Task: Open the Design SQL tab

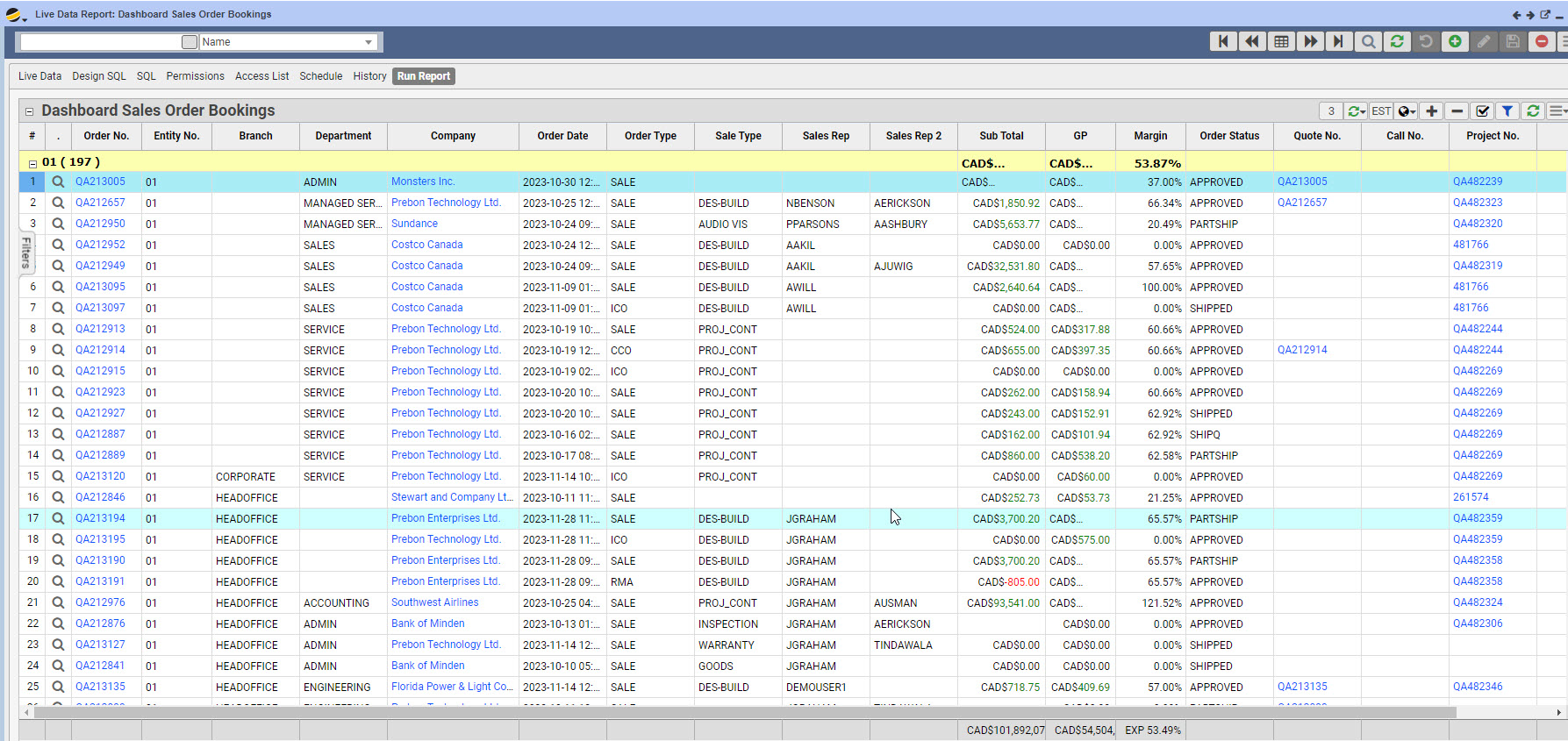Action: pos(99,76)
